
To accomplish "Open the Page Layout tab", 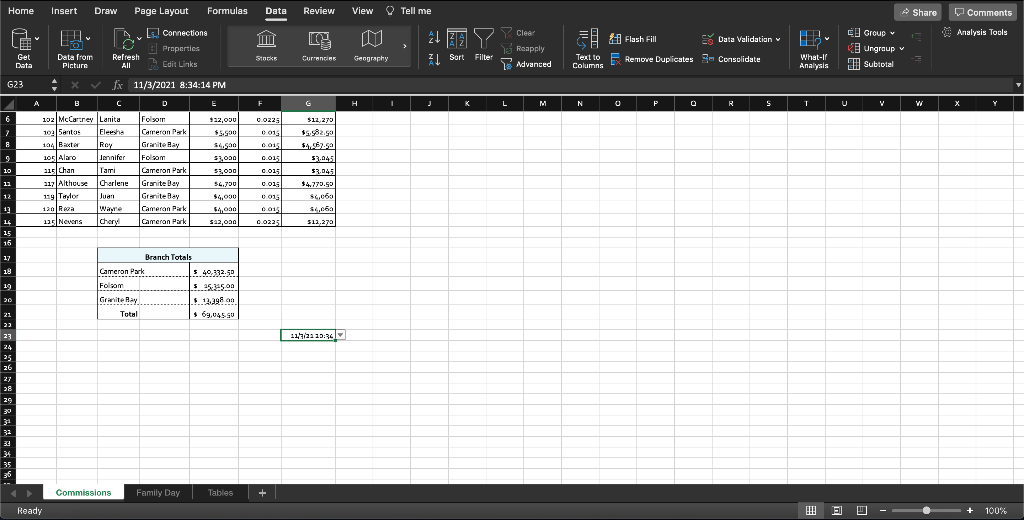I will pos(161,10).
